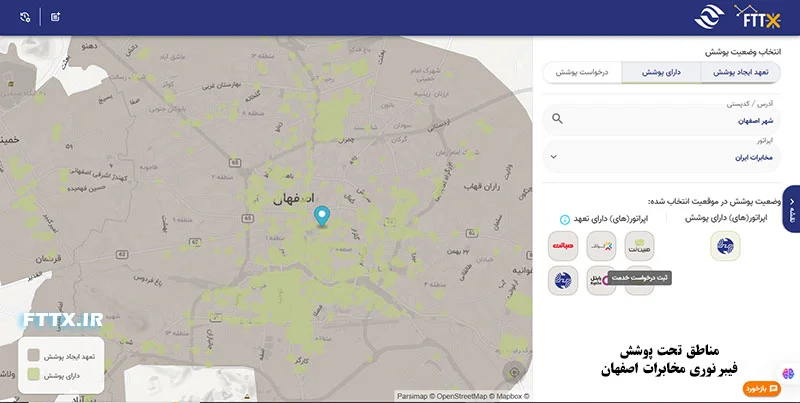Click the دهنو label on the map

pyautogui.click(x=89, y=46)
